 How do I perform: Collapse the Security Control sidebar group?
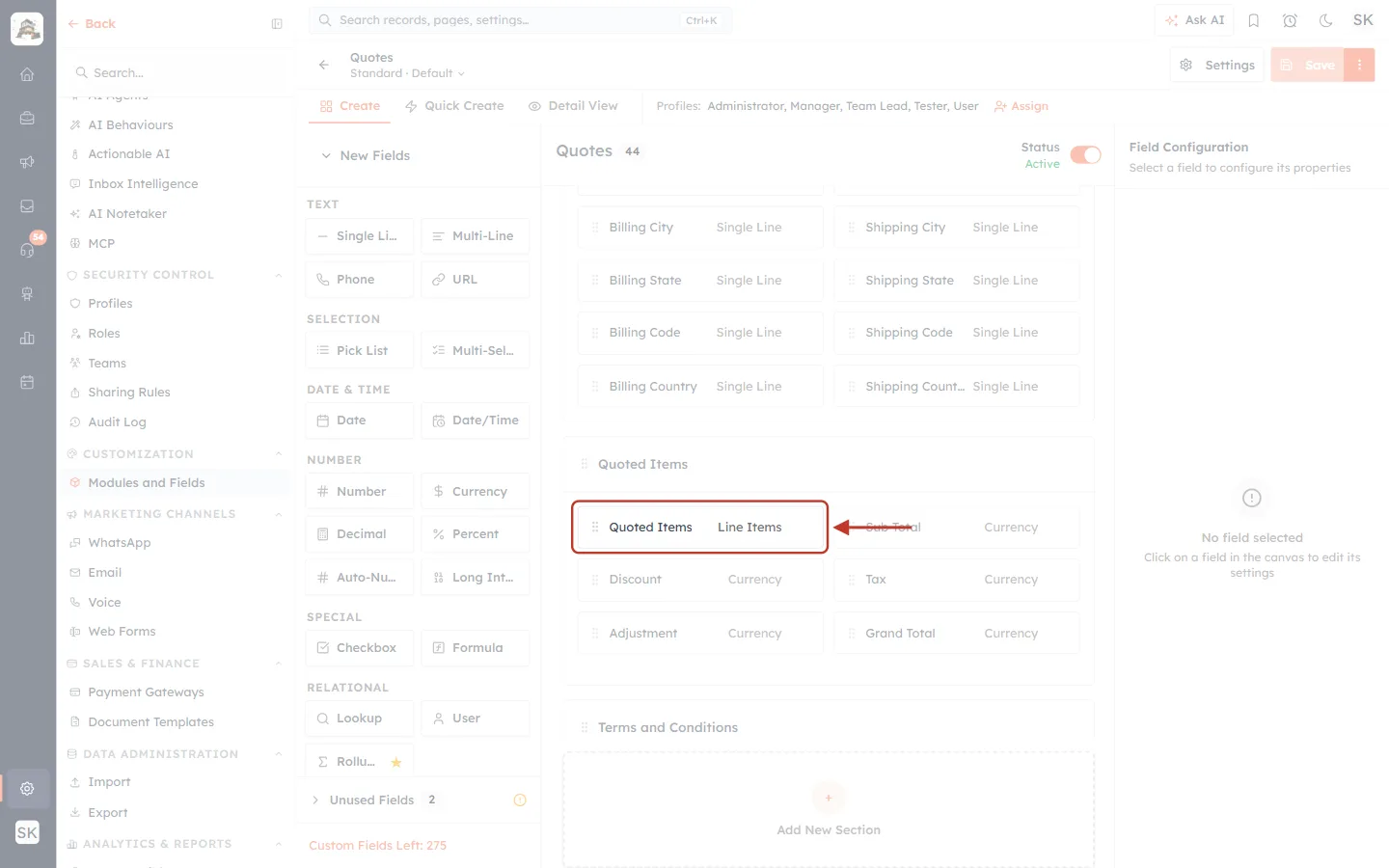pos(279,275)
